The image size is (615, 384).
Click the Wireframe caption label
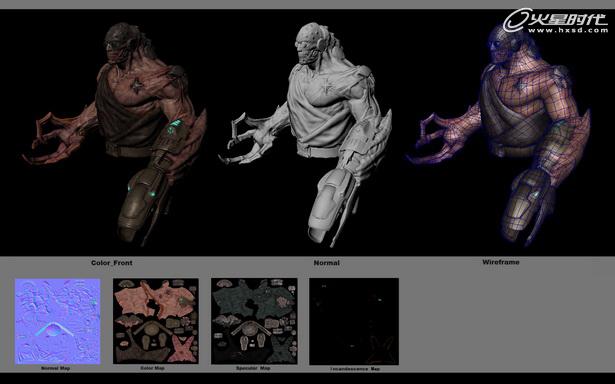click(x=501, y=262)
